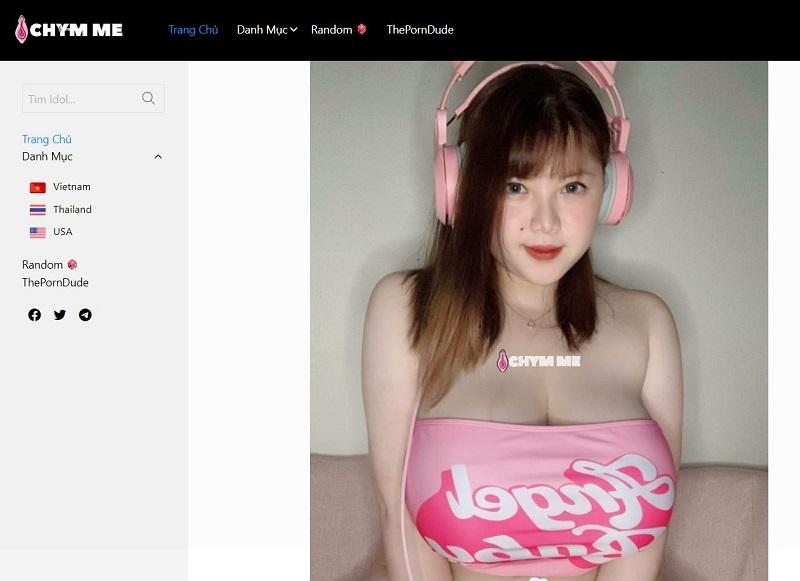Select Random in the top navigation
The height and width of the screenshot is (581, 800).
[x=332, y=30]
